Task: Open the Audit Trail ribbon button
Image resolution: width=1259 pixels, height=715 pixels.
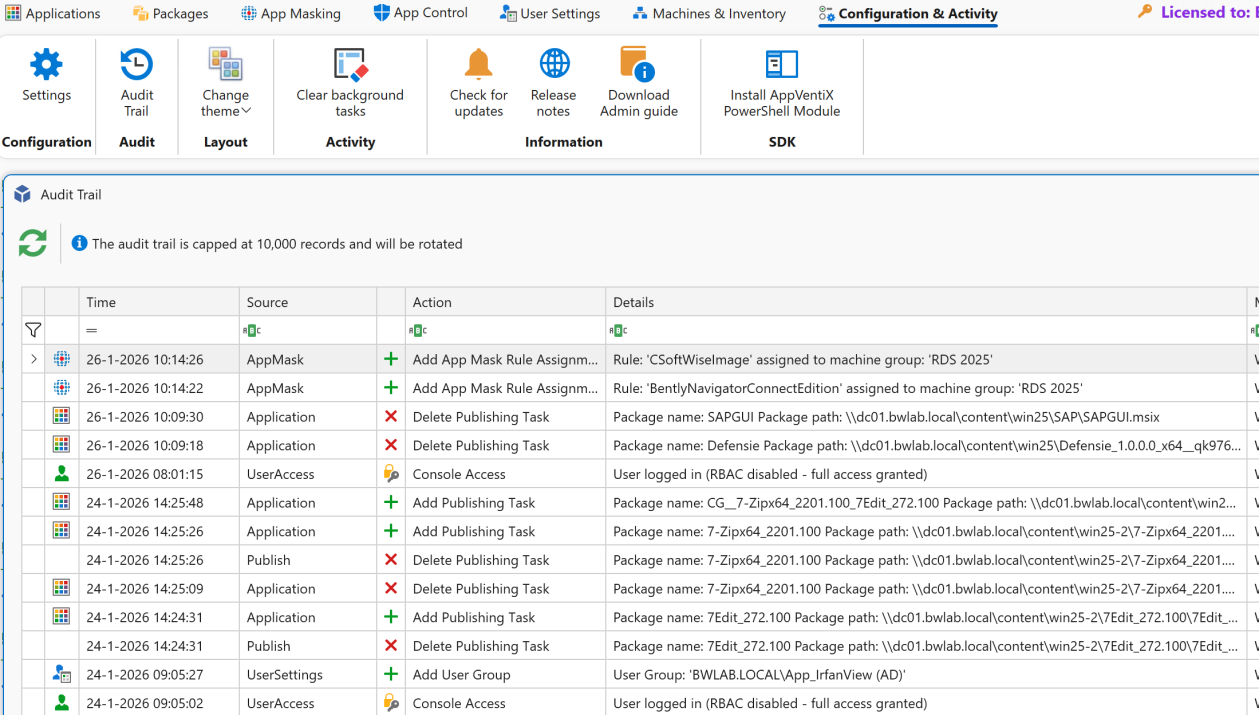Action: [137, 82]
